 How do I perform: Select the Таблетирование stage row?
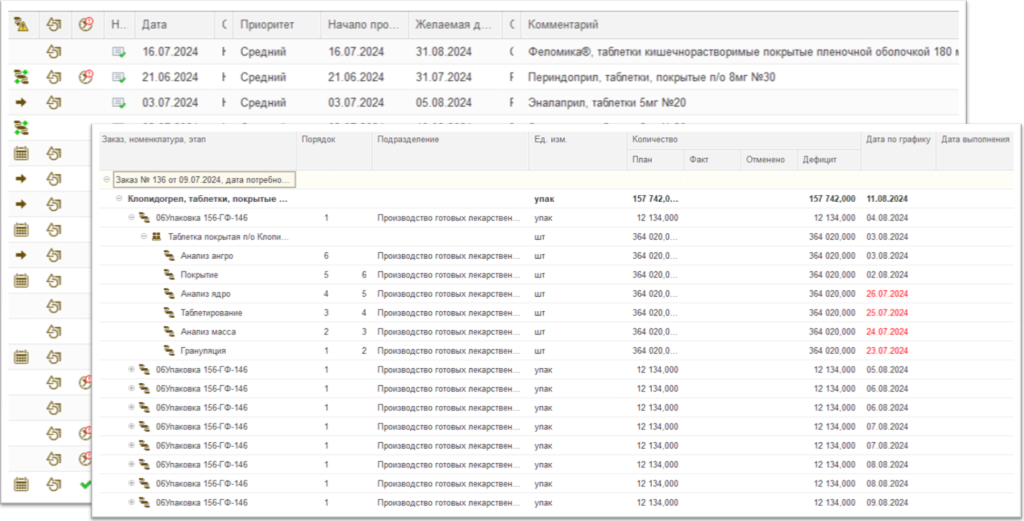(556, 313)
